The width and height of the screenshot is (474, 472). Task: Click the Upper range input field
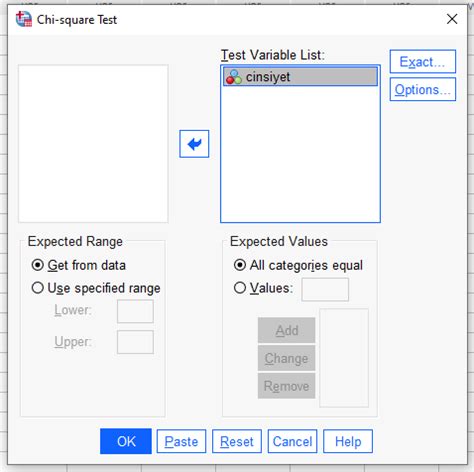tap(135, 342)
